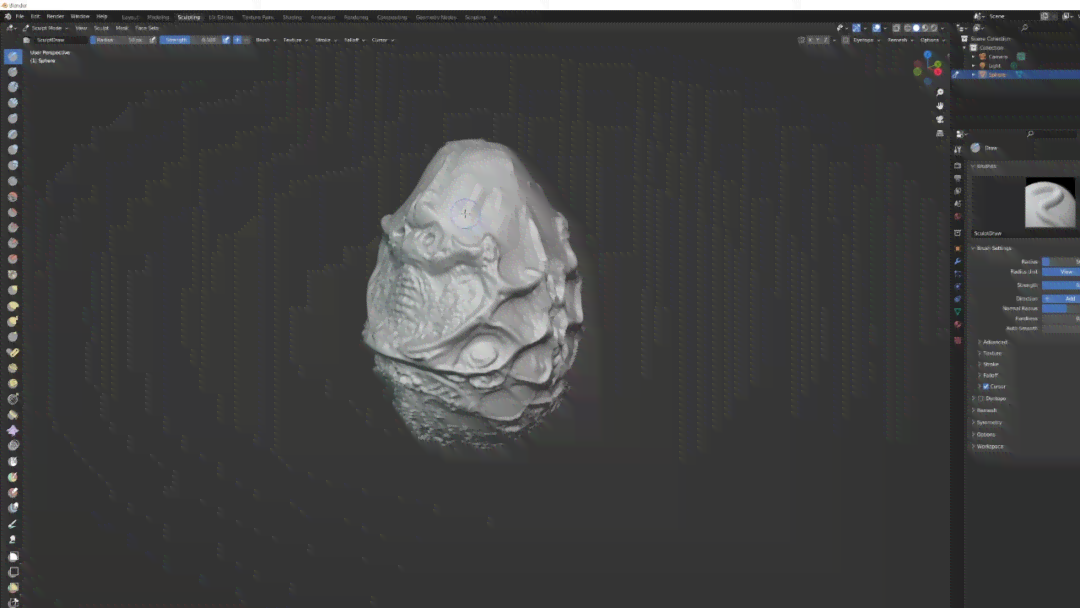Select the Crease brush tool
This screenshot has height=608, width=1080.
[x=13, y=181]
